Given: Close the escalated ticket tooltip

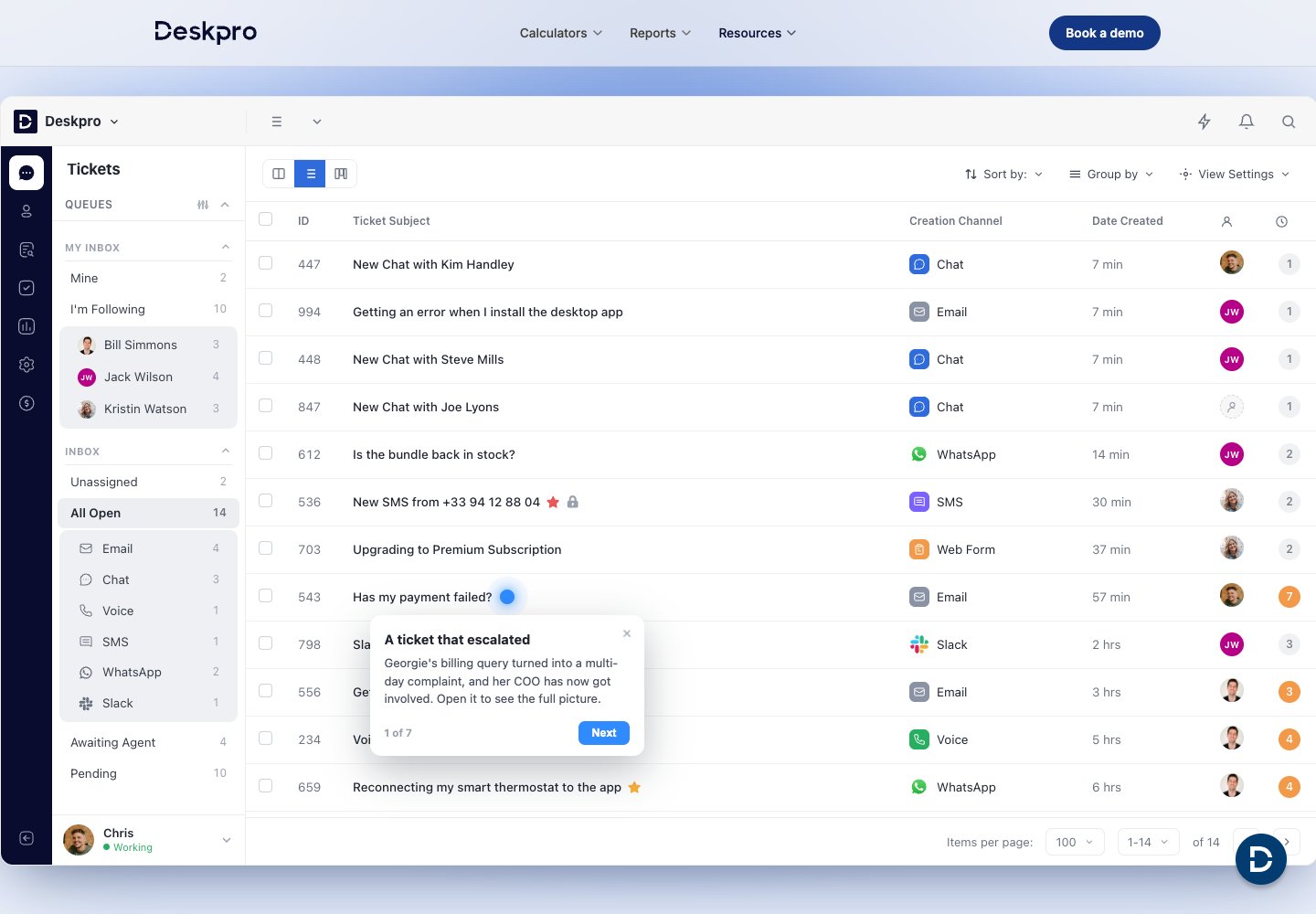Looking at the screenshot, I should tap(627, 633).
